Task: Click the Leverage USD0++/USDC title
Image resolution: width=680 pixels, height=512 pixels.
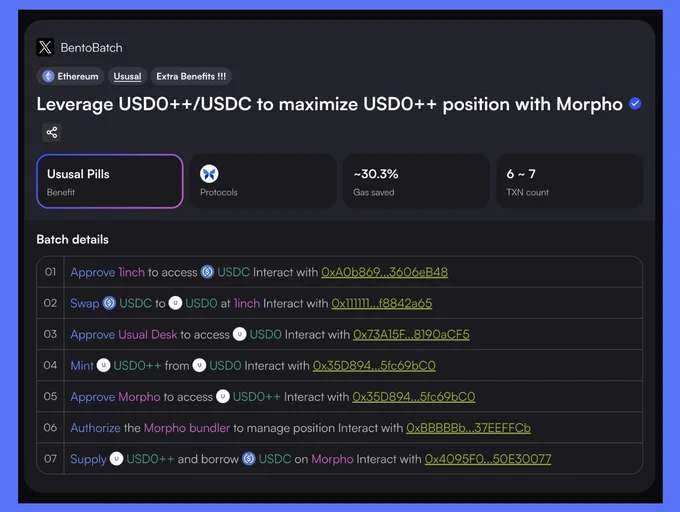Action: point(330,104)
